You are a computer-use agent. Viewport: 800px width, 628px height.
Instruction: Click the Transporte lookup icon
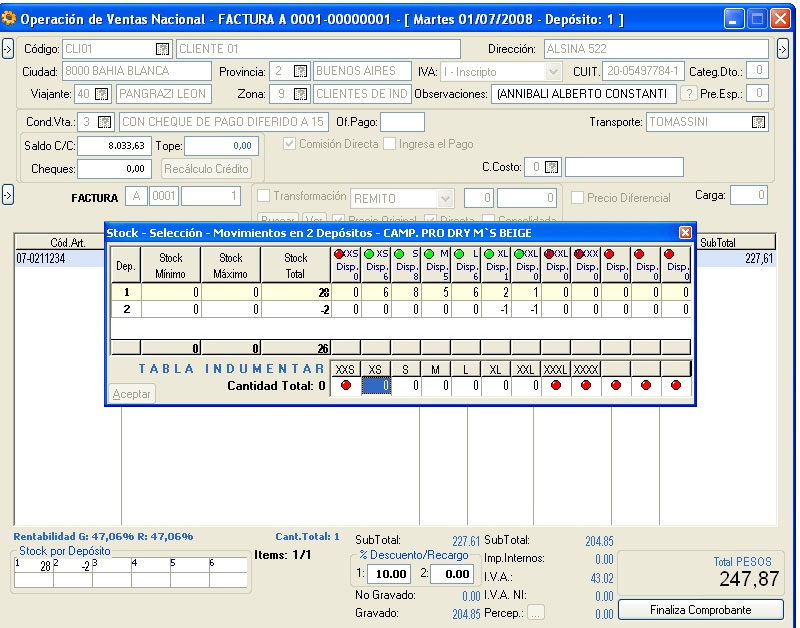coord(758,122)
